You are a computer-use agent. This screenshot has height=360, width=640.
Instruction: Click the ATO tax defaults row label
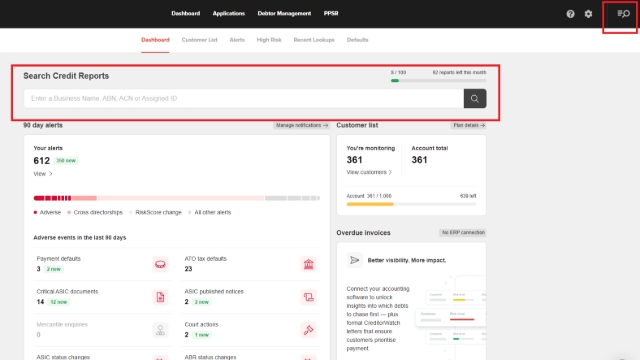pyautogui.click(x=205, y=259)
